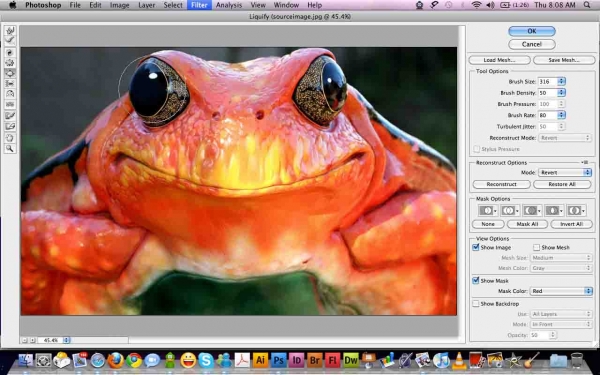Select the Pucker tool
This screenshot has width=600, height=375.
[10, 63]
